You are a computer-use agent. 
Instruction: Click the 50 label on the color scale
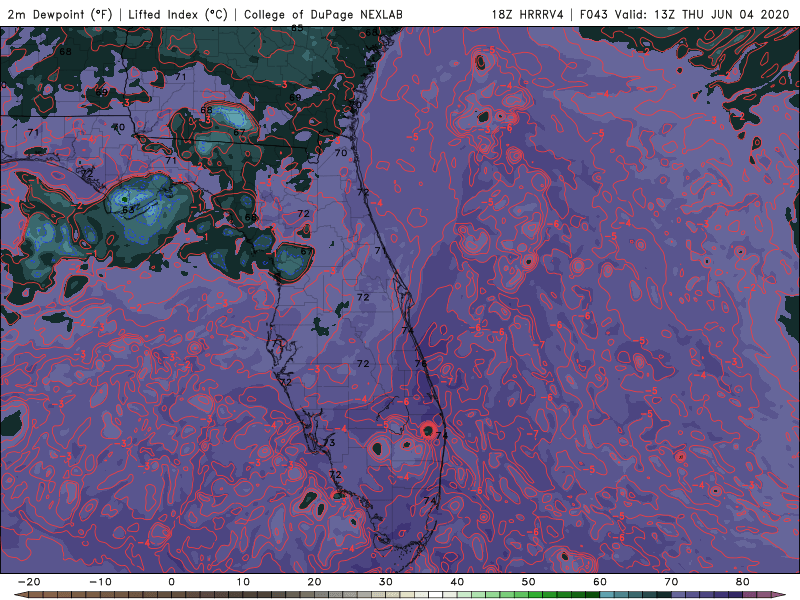point(529,582)
